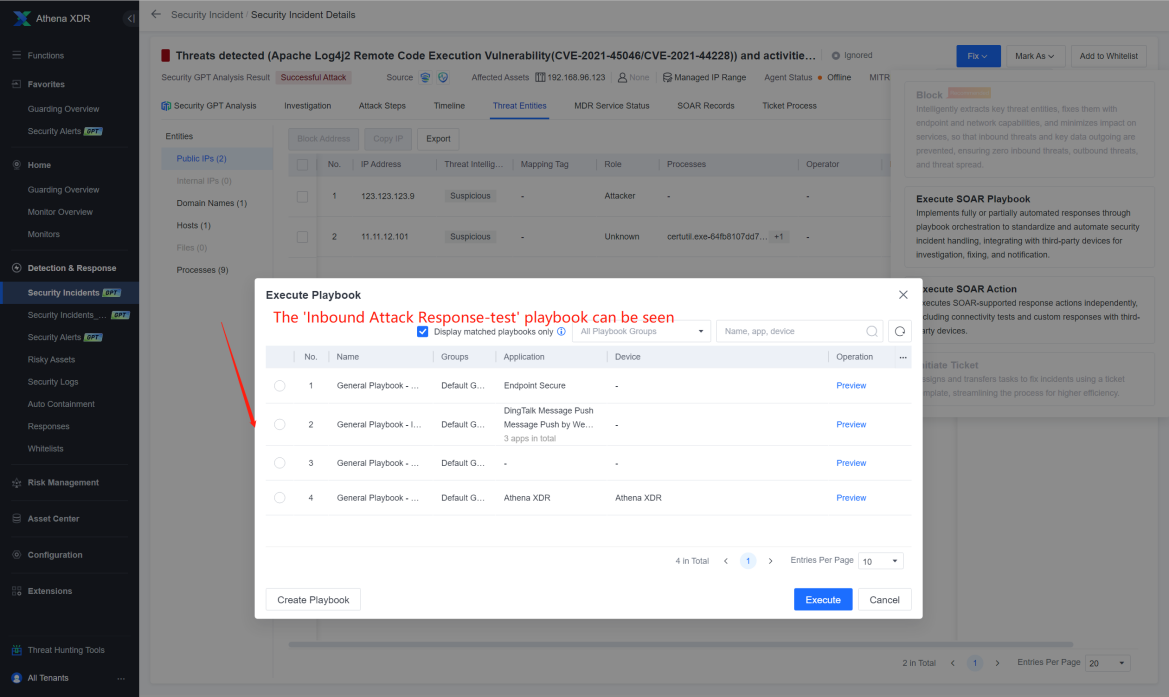Open the Fix dropdown button
1169x697 pixels.
tap(978, 56)
